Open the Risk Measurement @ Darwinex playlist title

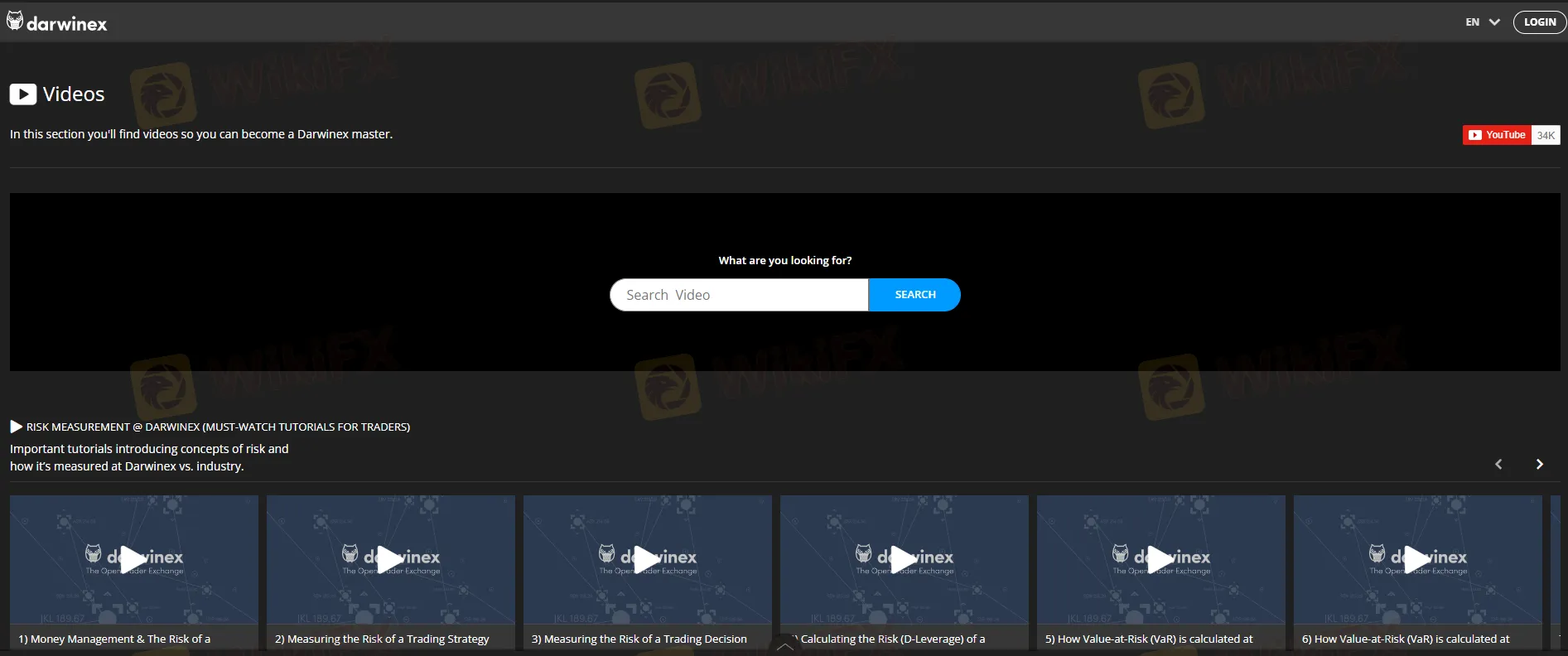[218, 427]
